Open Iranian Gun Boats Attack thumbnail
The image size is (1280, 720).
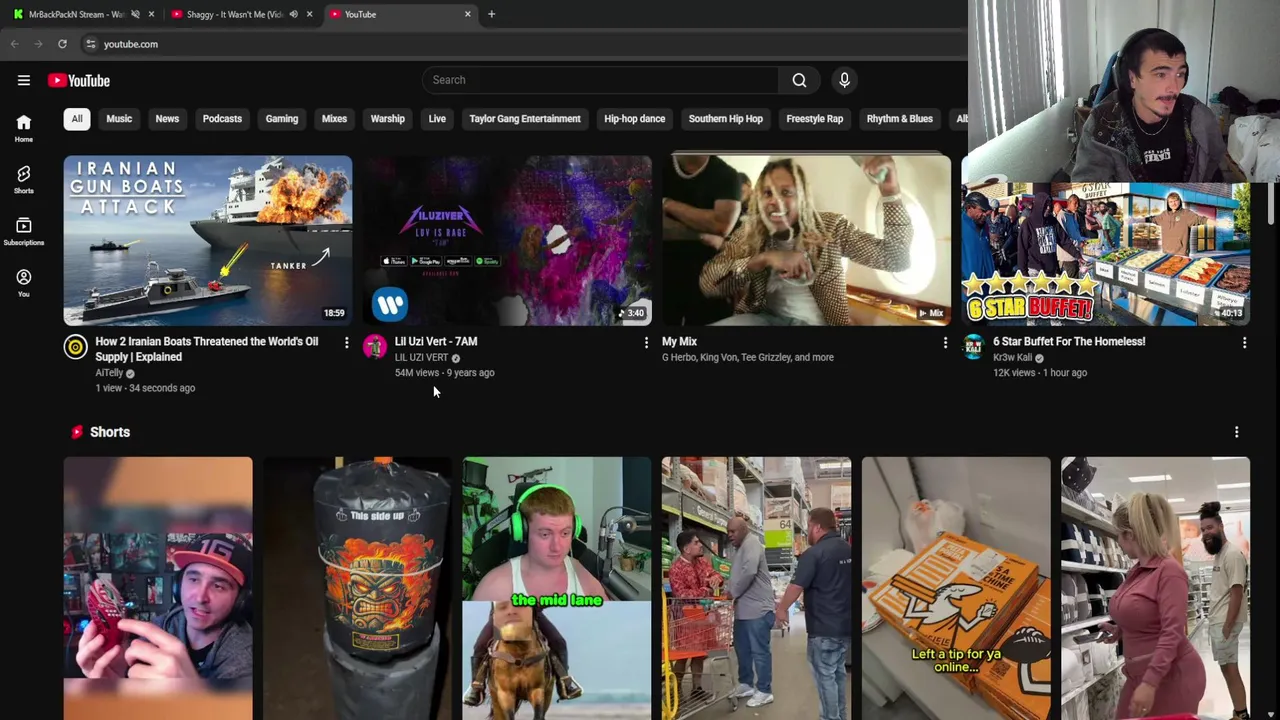click(208, 240)
